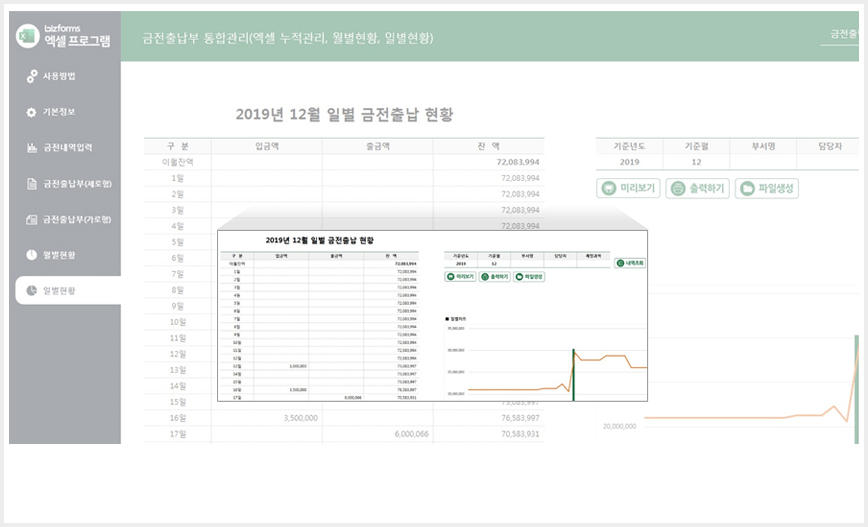Click 2019년 12월 일별 금전출납 현황 title
The image size is (868, 527).
(344, 115)
